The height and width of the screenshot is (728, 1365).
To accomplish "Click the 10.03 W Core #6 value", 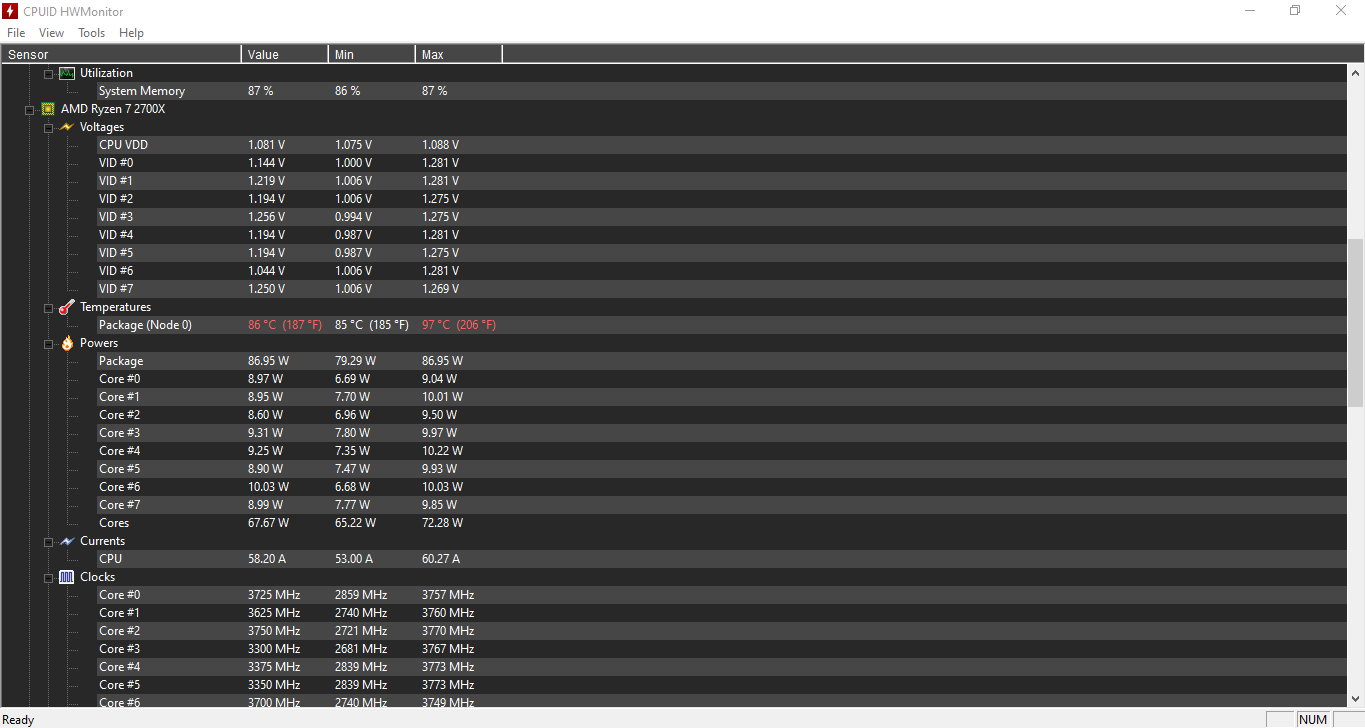I will 269,487.
